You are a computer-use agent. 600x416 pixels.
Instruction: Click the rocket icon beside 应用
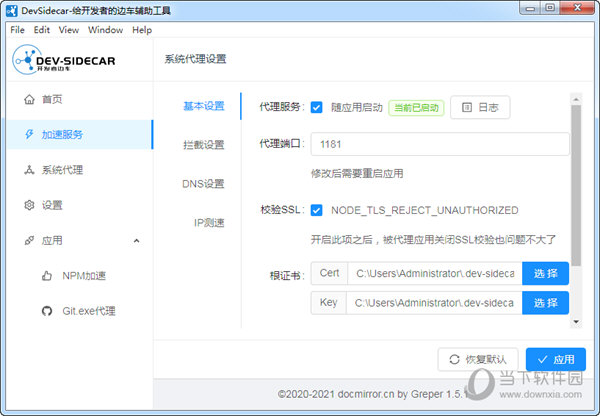click(29, 241)
